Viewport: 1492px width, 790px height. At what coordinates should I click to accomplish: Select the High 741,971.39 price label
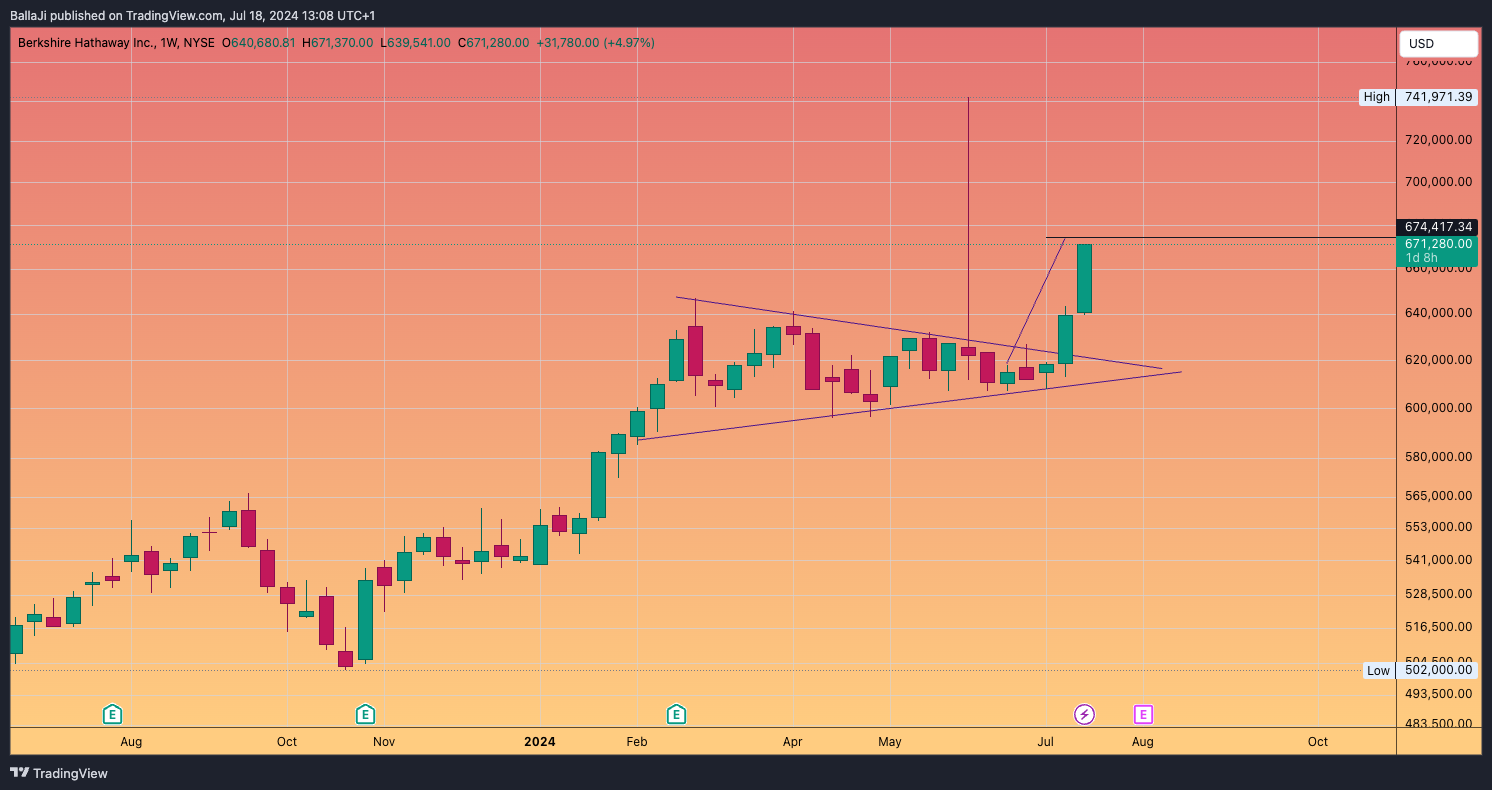pos(1417,97)
